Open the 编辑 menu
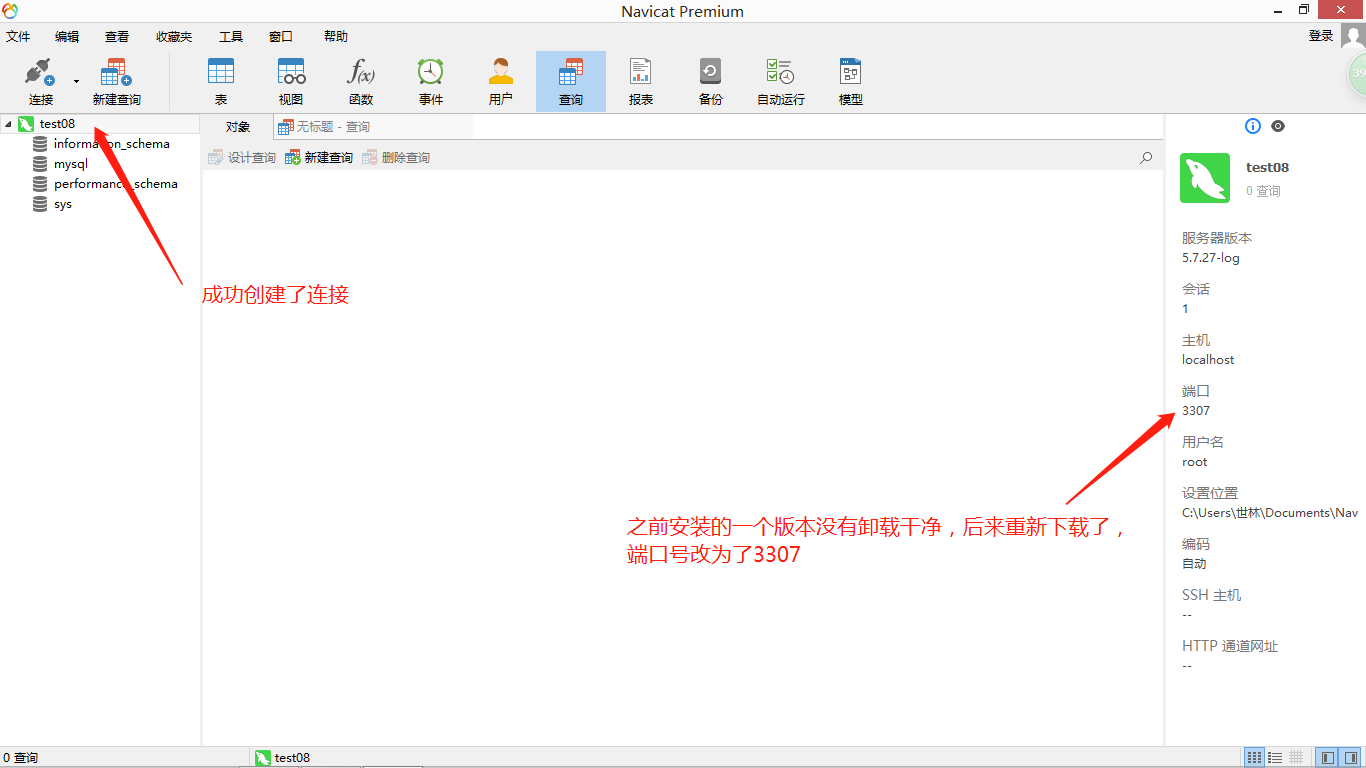 click(67, 36)
